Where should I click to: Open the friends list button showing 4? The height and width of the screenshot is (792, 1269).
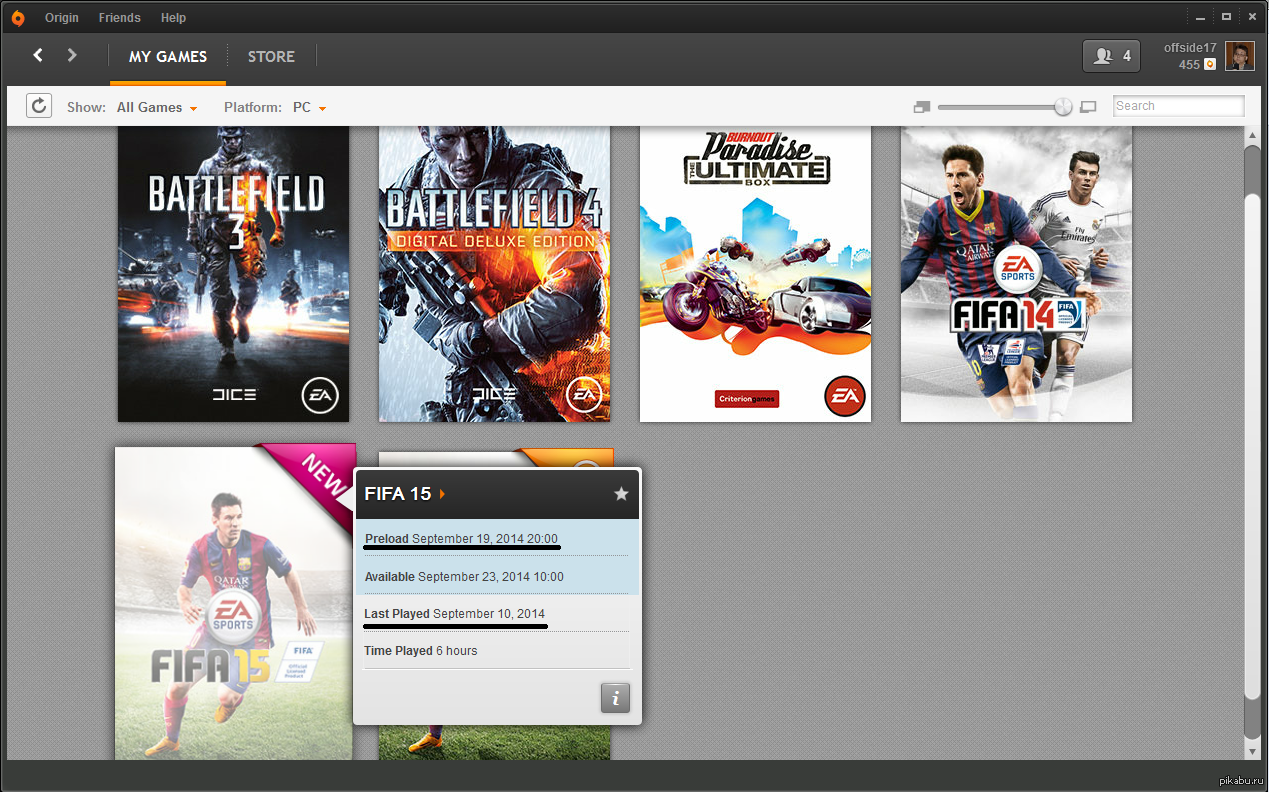(x=1111, y=56)
